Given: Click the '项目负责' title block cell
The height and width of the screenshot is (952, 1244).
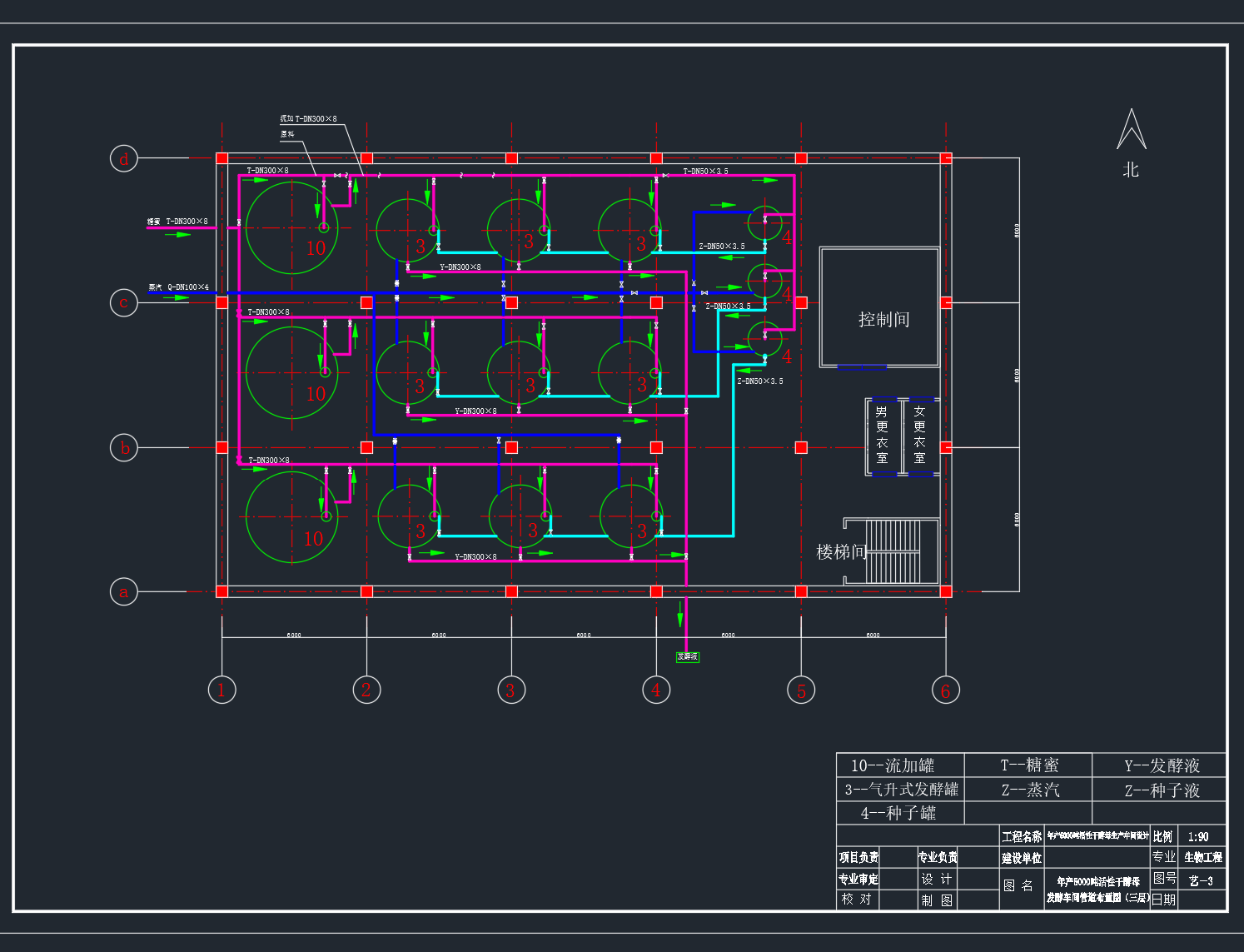Looking at the screenshot, I should click(x=858, y=857).
